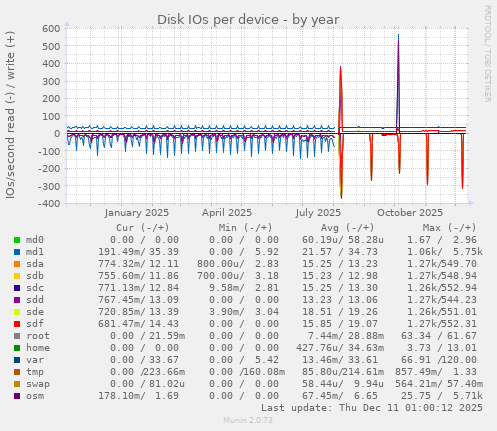This screenshot has height=431, width=497.
Task: Click the osm dark purple legend swatch
Action: (x=17, y=396)
